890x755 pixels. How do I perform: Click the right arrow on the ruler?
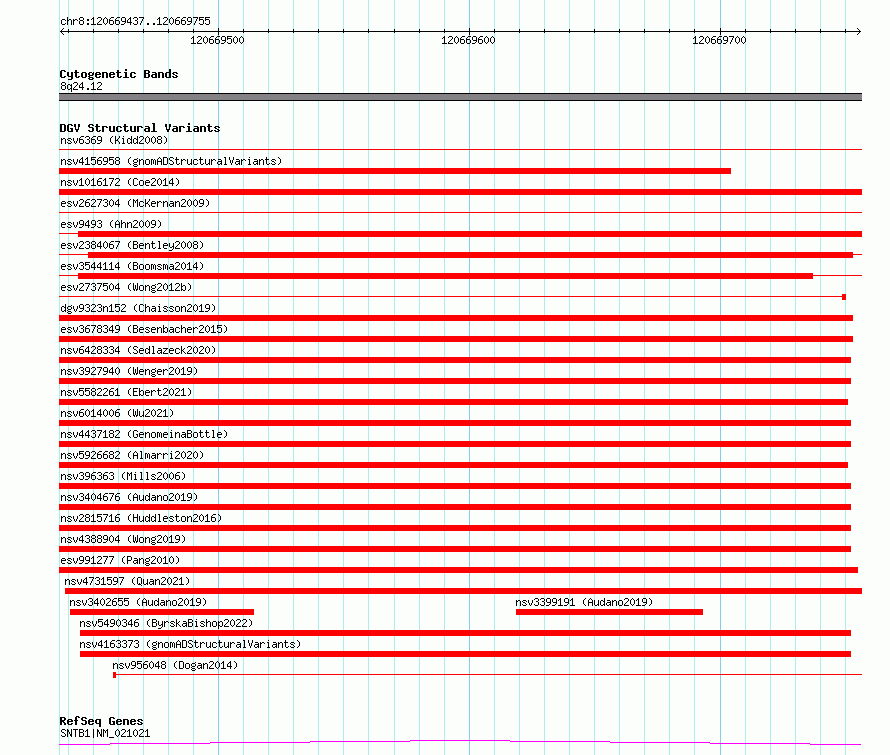(858, 31)
